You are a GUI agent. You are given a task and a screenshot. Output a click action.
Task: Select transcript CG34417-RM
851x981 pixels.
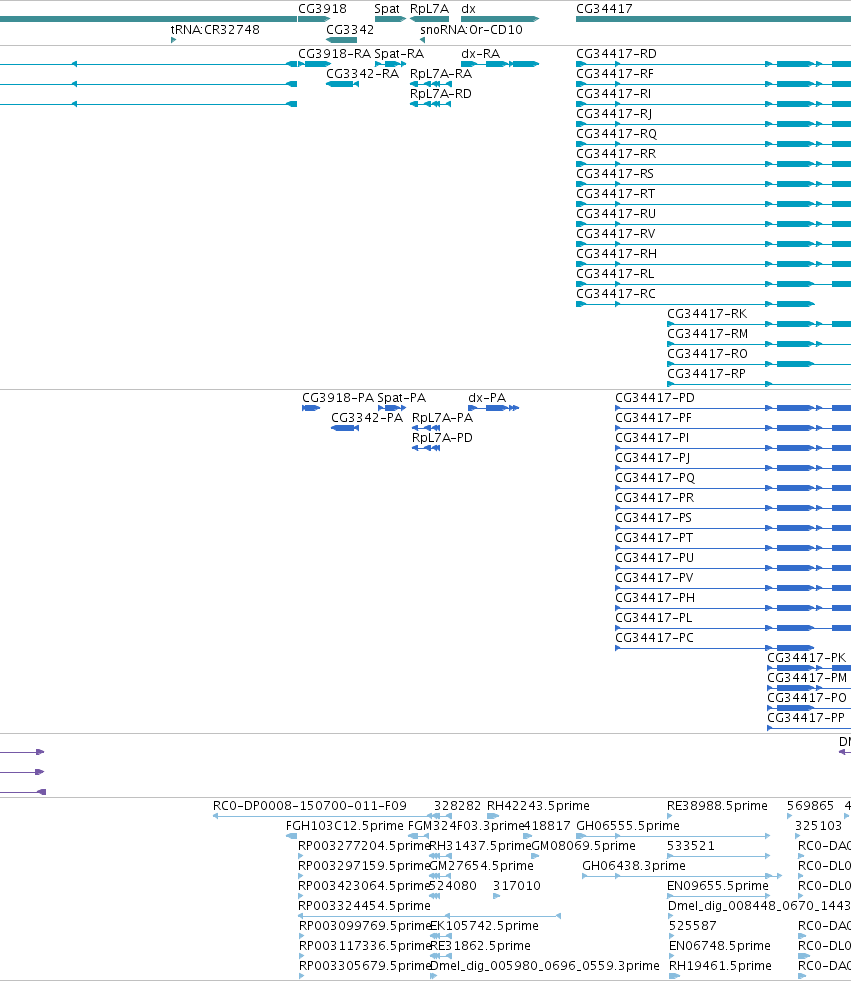(708, 334)
